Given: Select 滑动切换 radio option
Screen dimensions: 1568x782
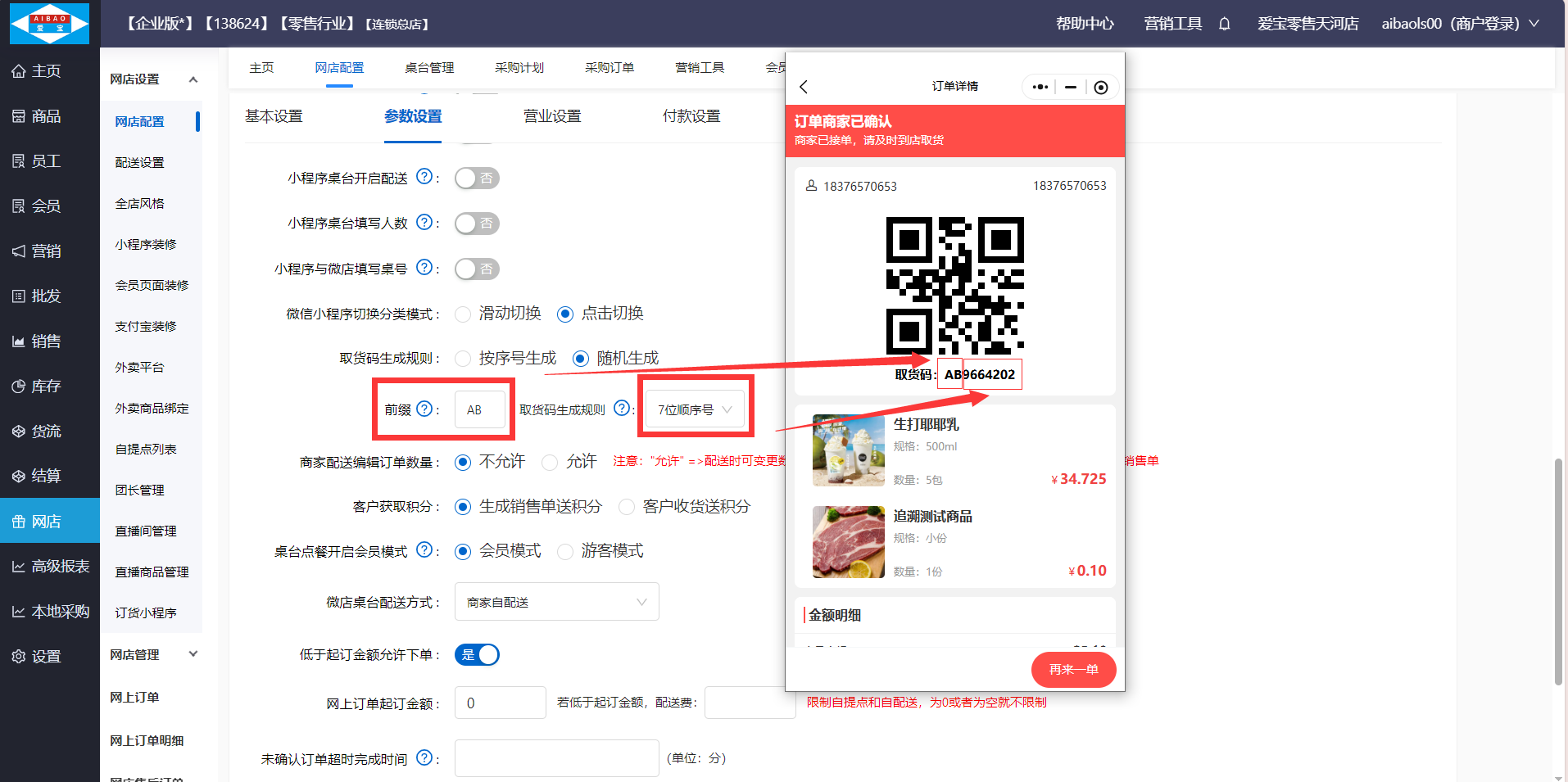Looking at the screenshot, I should coord(464,314).
